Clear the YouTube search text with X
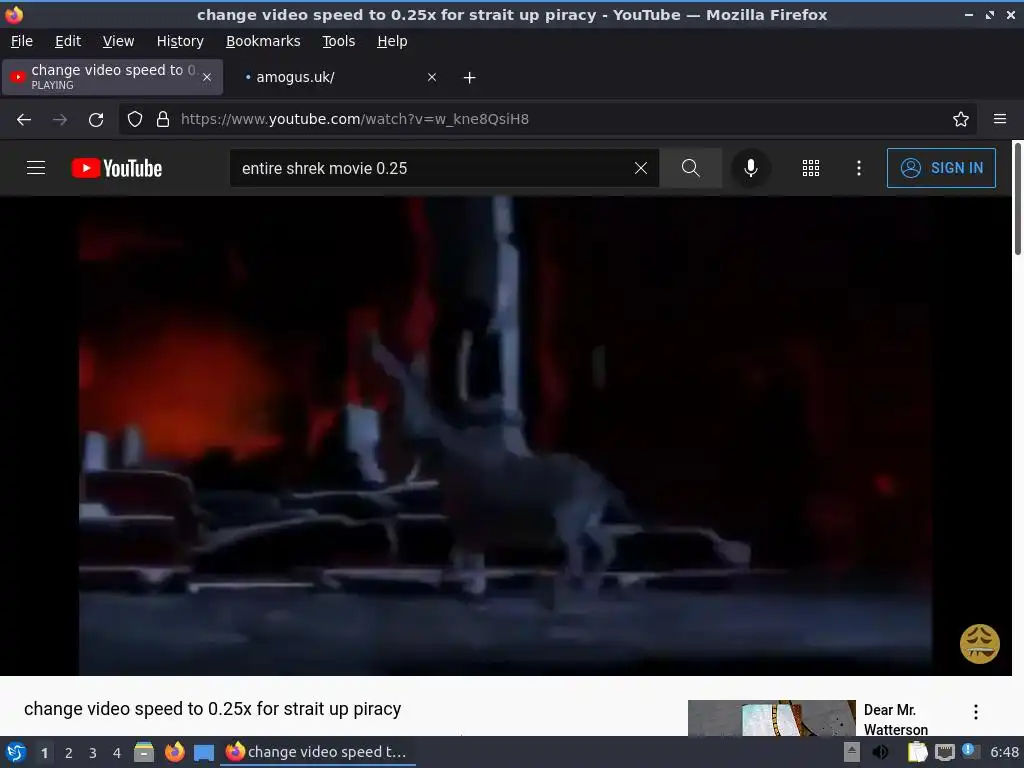Image resolution: width=1024 pixels, height=768 pixels. click(641, 168)
